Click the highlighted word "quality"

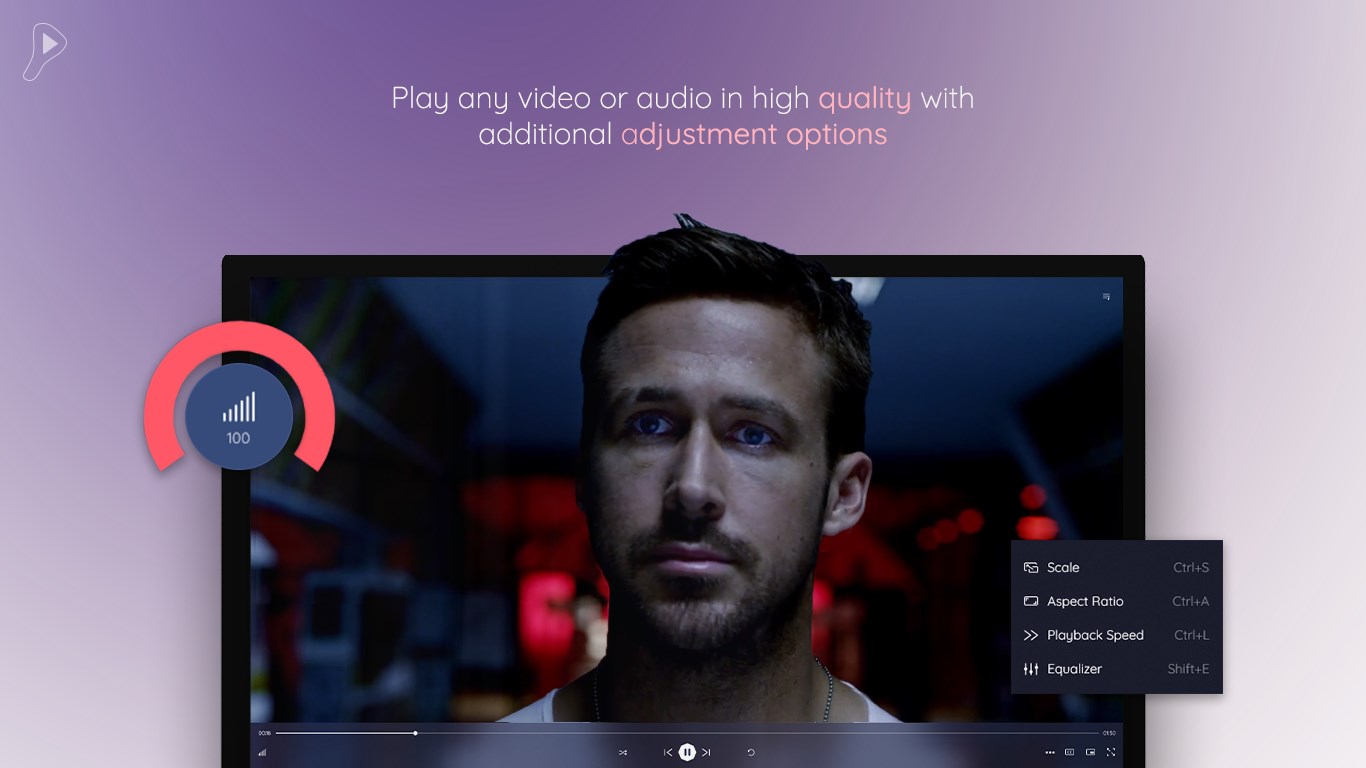865,98
